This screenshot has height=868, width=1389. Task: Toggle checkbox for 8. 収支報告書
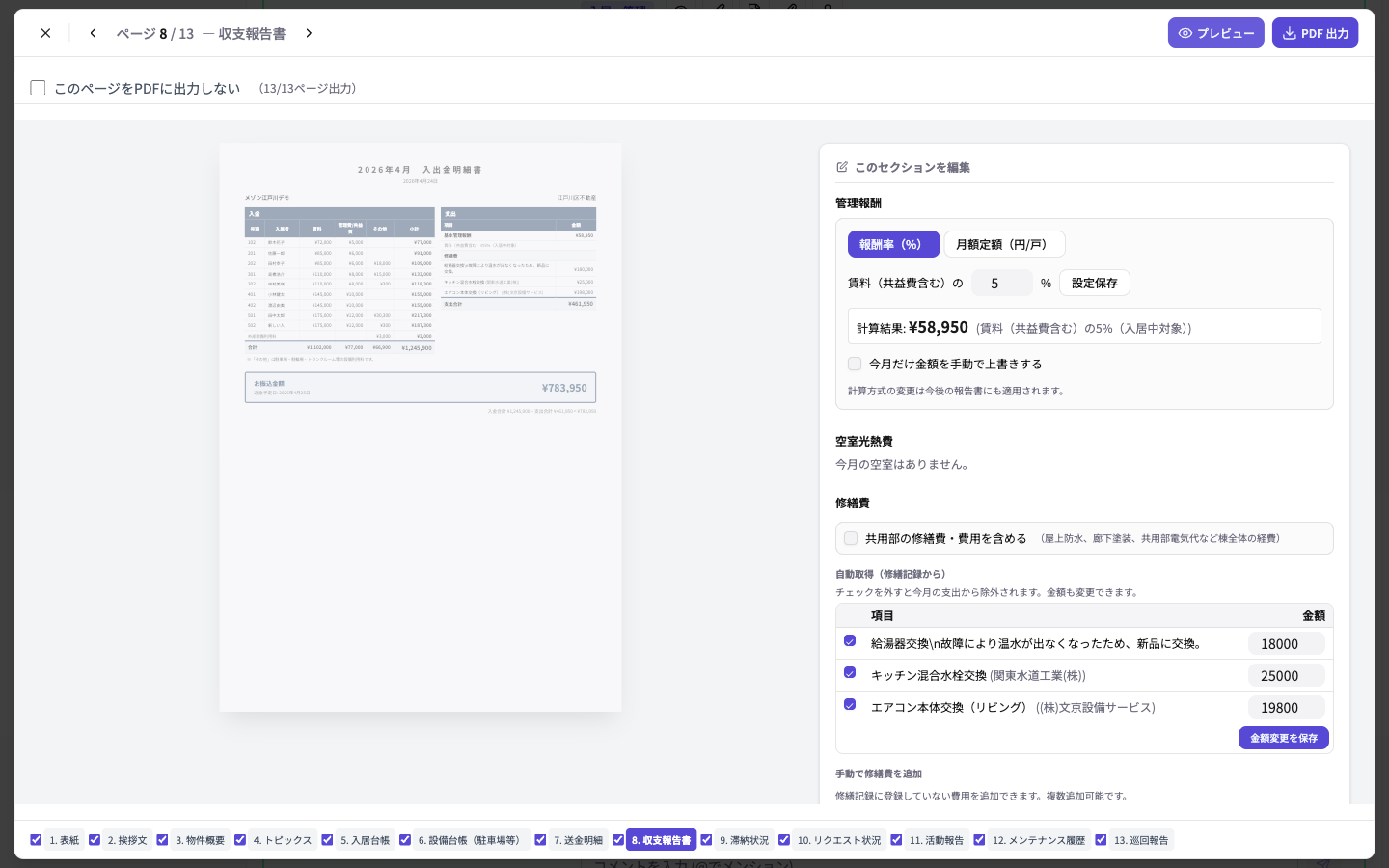618,840
